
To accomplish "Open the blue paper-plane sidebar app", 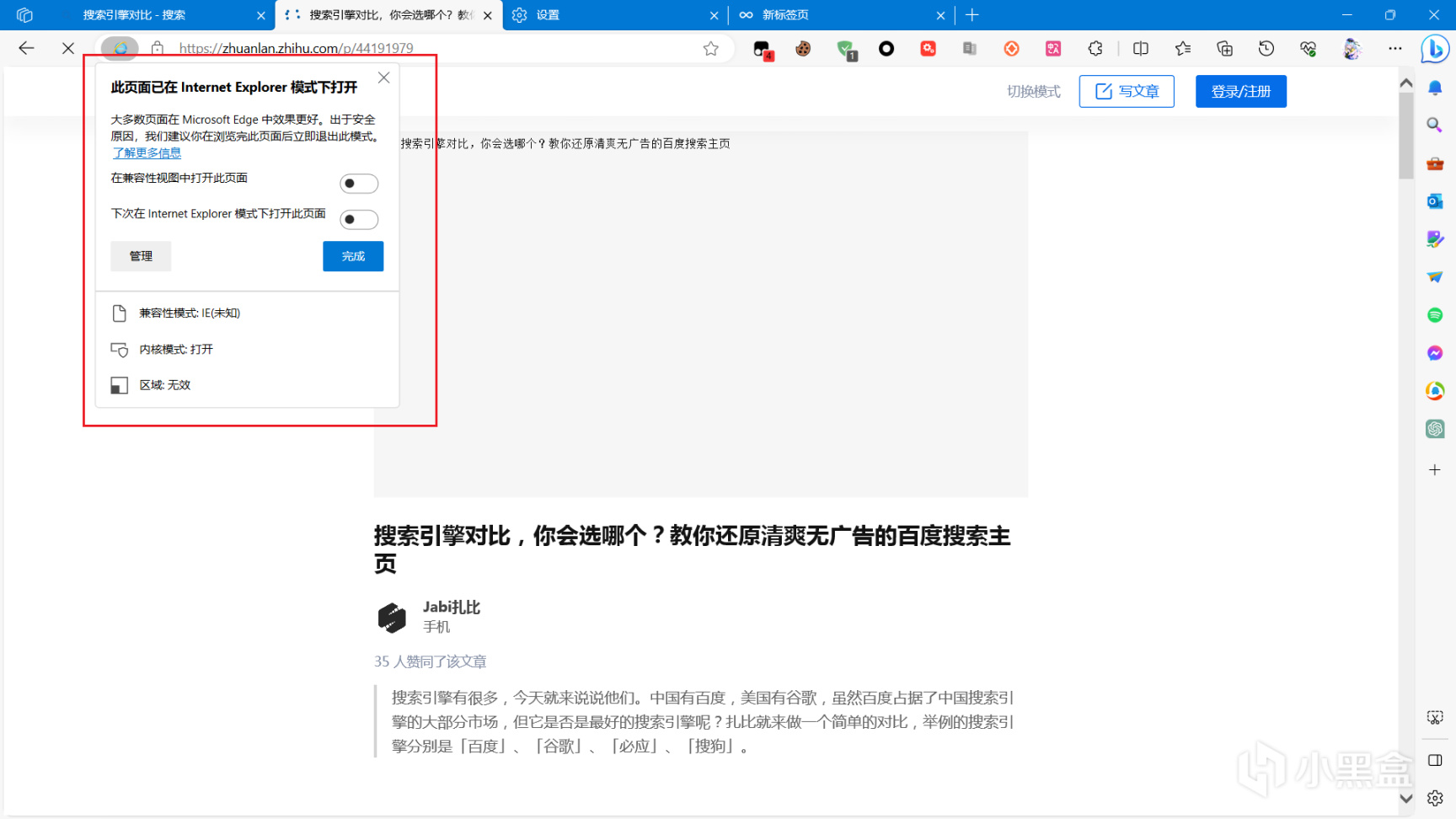I will (x=1435, y=277).
